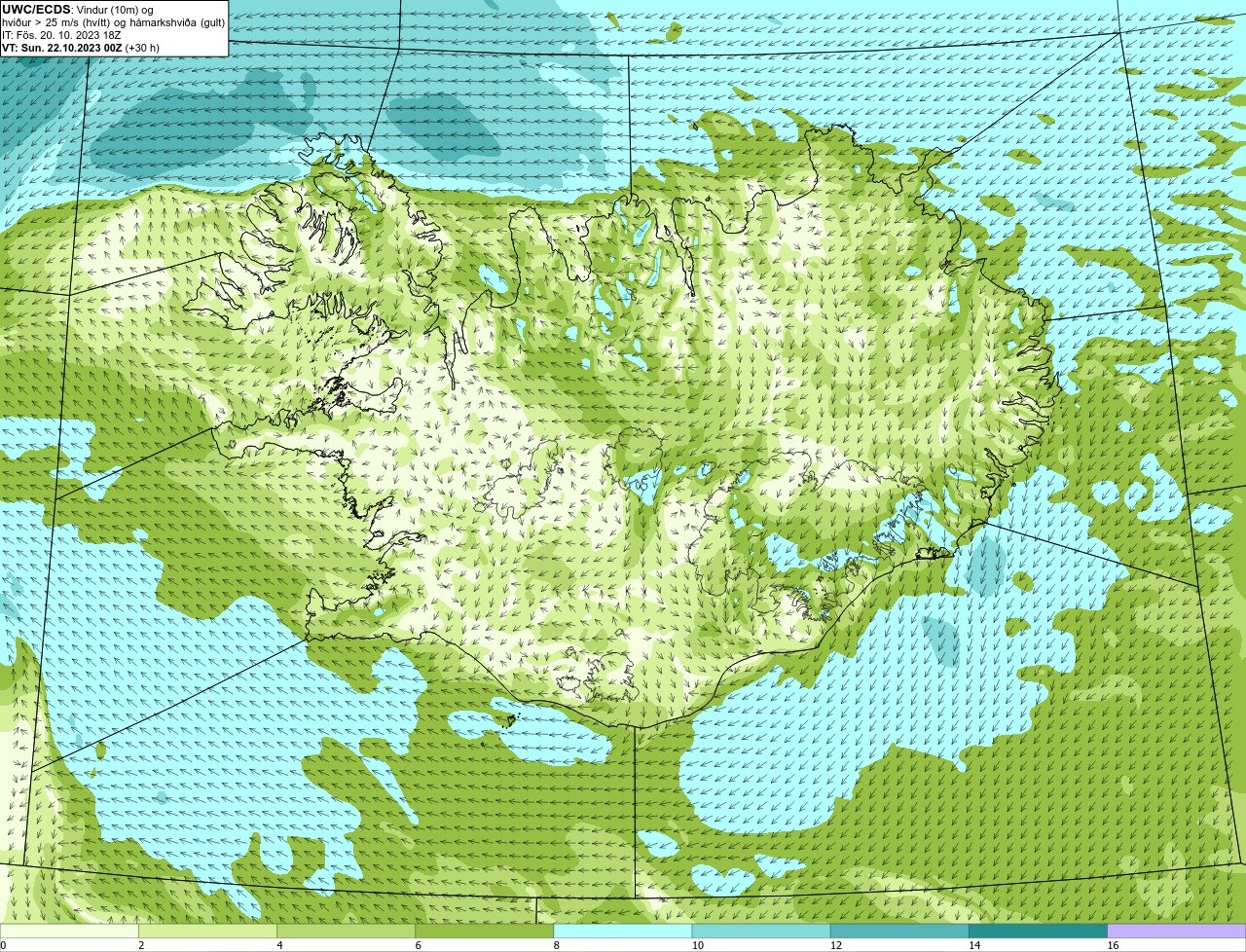Screen dimensions: 1246x952
Task: Click the 'hviður > 25 m/s (hvítt)' line
Action: [x=58, y=22]
